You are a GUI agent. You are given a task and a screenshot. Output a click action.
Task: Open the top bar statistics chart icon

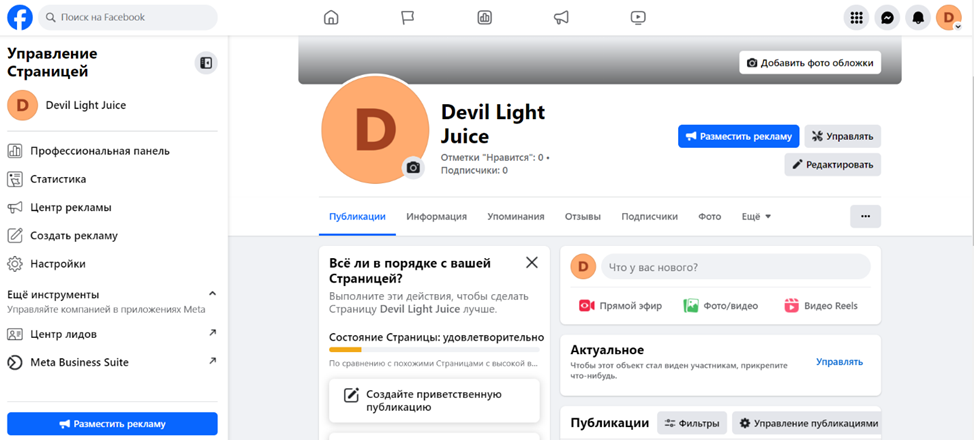coord(485,17)
